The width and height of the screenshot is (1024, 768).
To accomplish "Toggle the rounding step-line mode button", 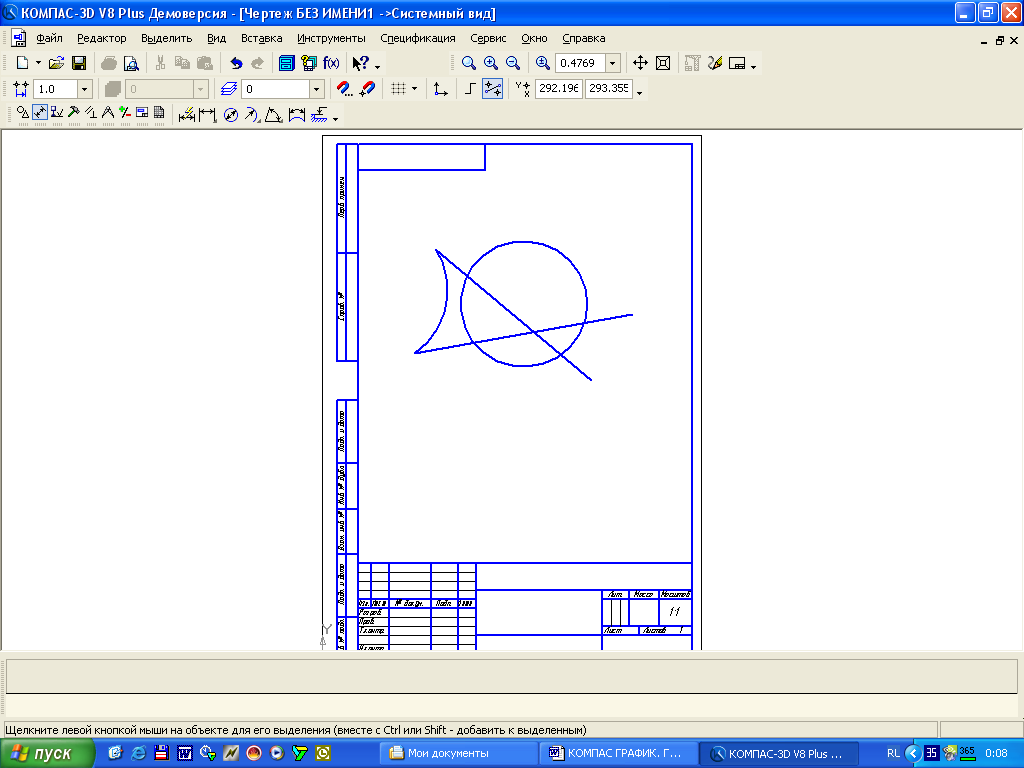I will (470, 89).
